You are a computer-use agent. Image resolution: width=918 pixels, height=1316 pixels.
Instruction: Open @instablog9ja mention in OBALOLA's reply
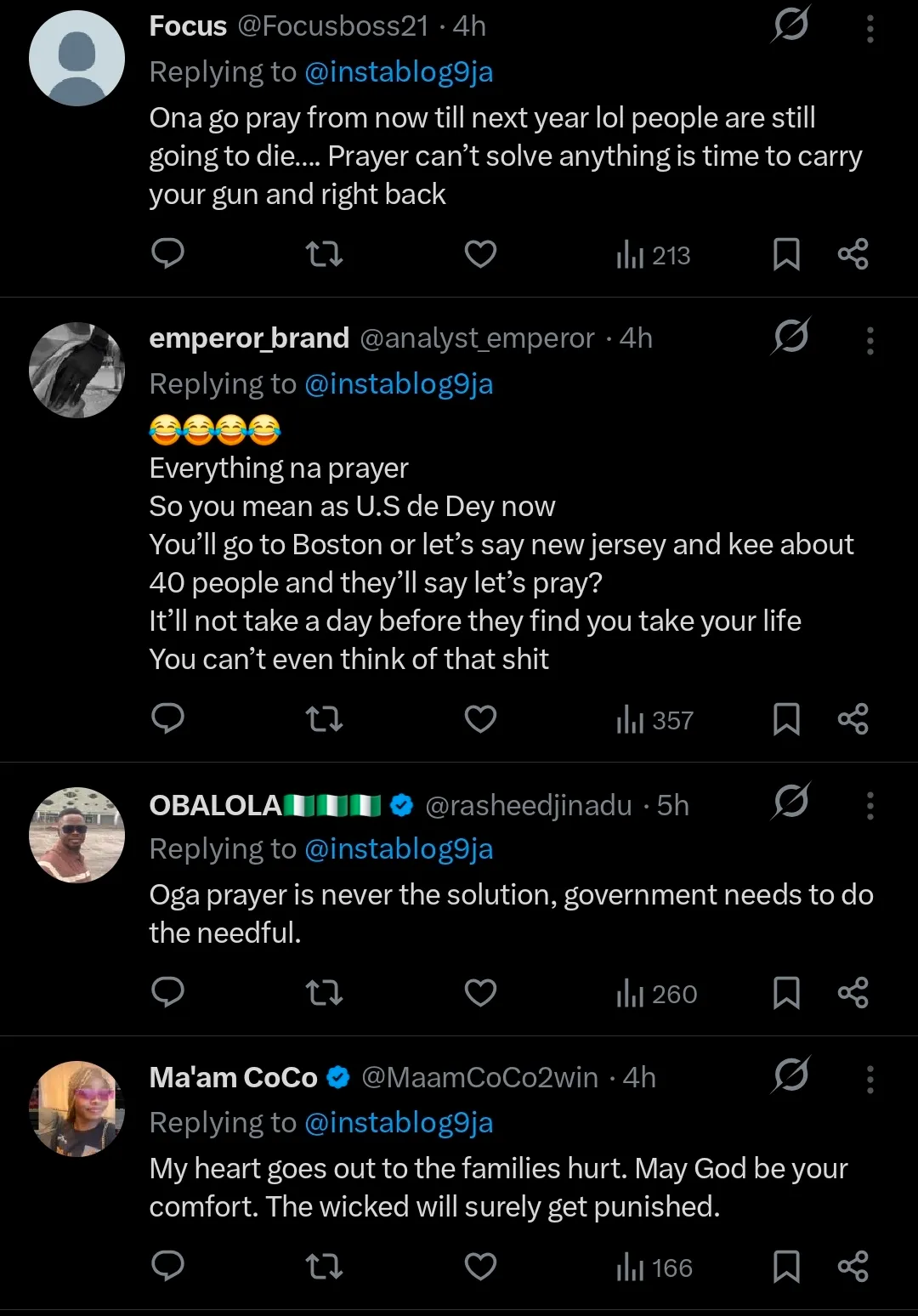pyautogui.click(x=399, y=848)
